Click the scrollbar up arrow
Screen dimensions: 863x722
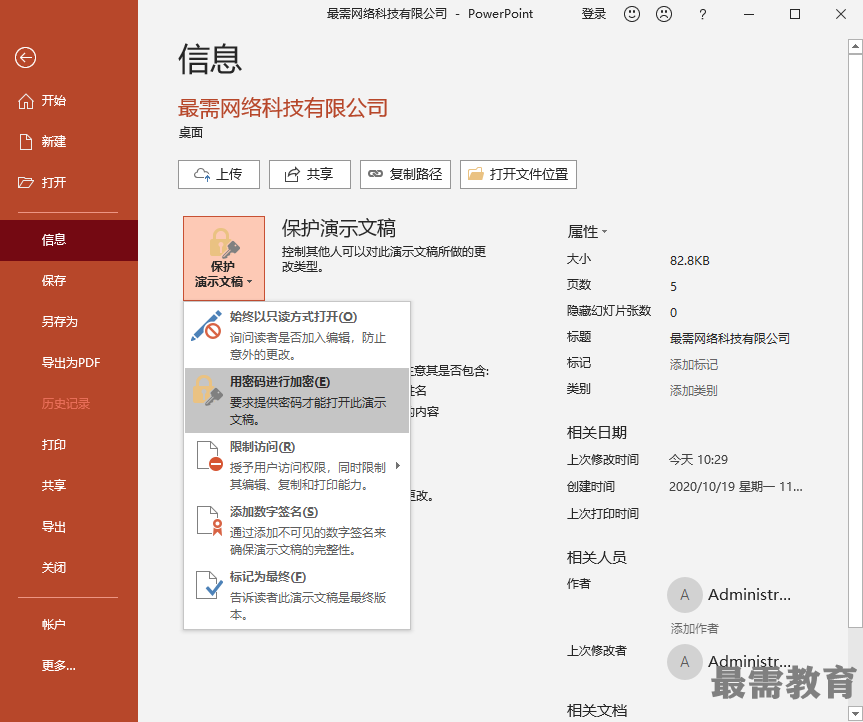click(x=855, y=46)
